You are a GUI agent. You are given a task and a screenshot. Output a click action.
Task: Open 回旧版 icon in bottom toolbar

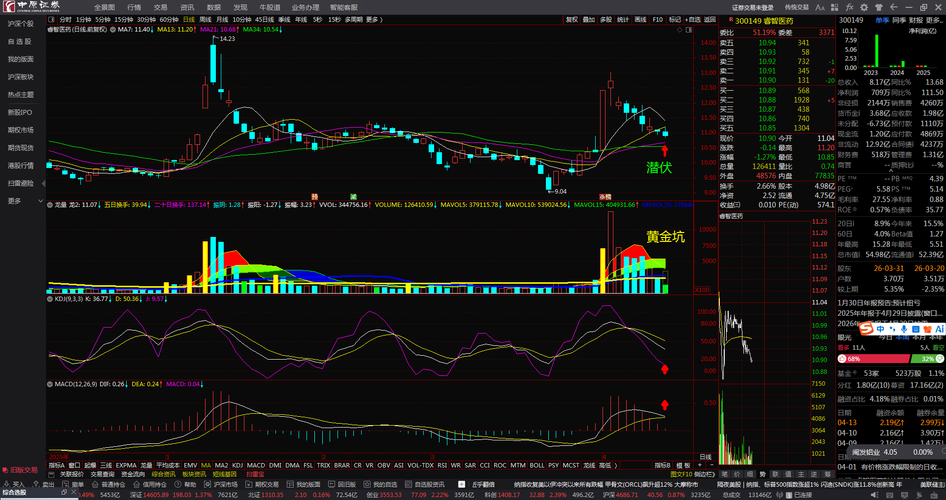(331, 485)
